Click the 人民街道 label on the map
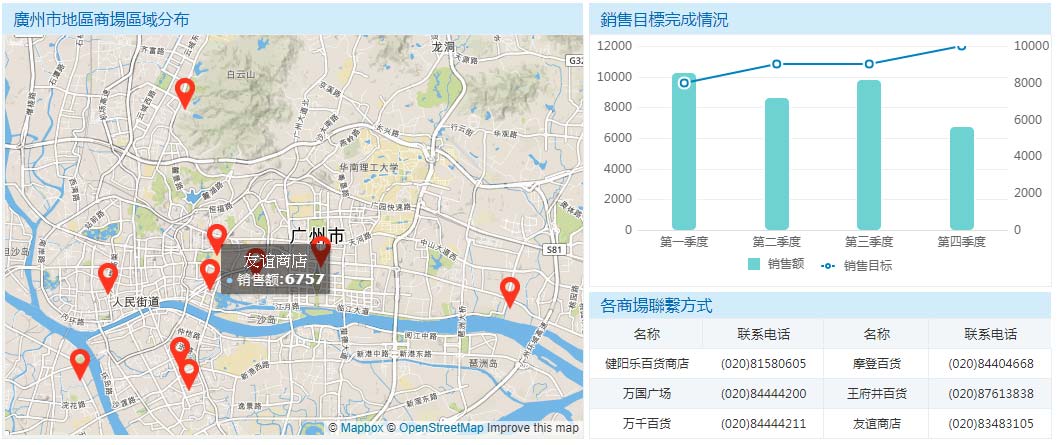Screen dimensions: 1057x445 click(x=136, y=302)
